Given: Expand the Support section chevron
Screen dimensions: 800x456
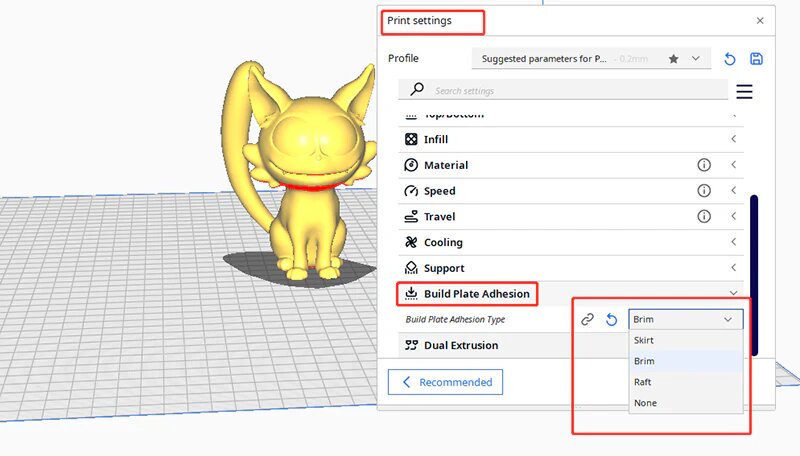Looking at the screenshot, I should (x=733, y=267).
